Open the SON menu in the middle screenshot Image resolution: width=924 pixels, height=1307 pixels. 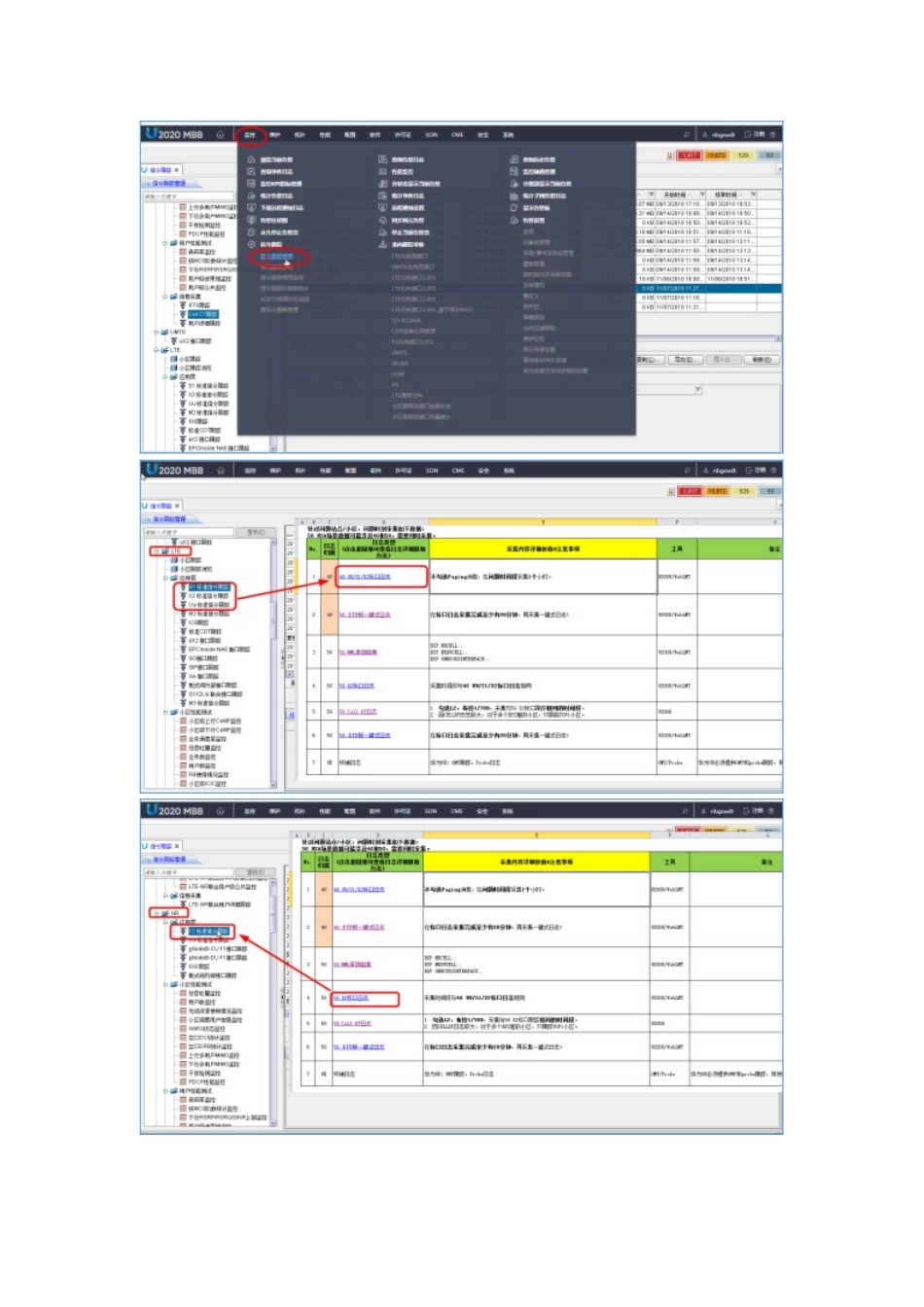[x=432, y=471]
